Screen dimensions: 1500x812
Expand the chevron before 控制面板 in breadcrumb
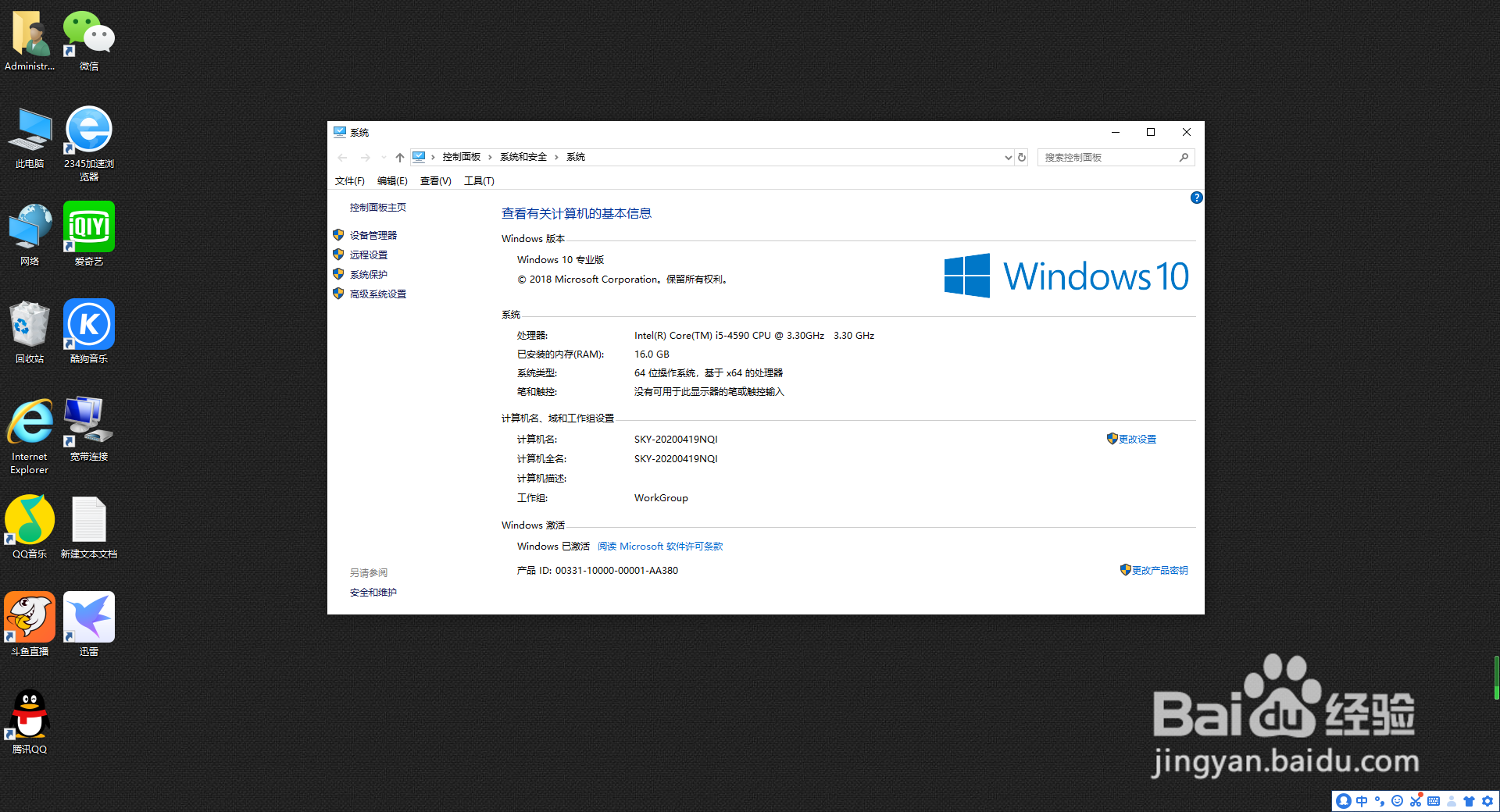pyautogui.click(x=433, y=157)
